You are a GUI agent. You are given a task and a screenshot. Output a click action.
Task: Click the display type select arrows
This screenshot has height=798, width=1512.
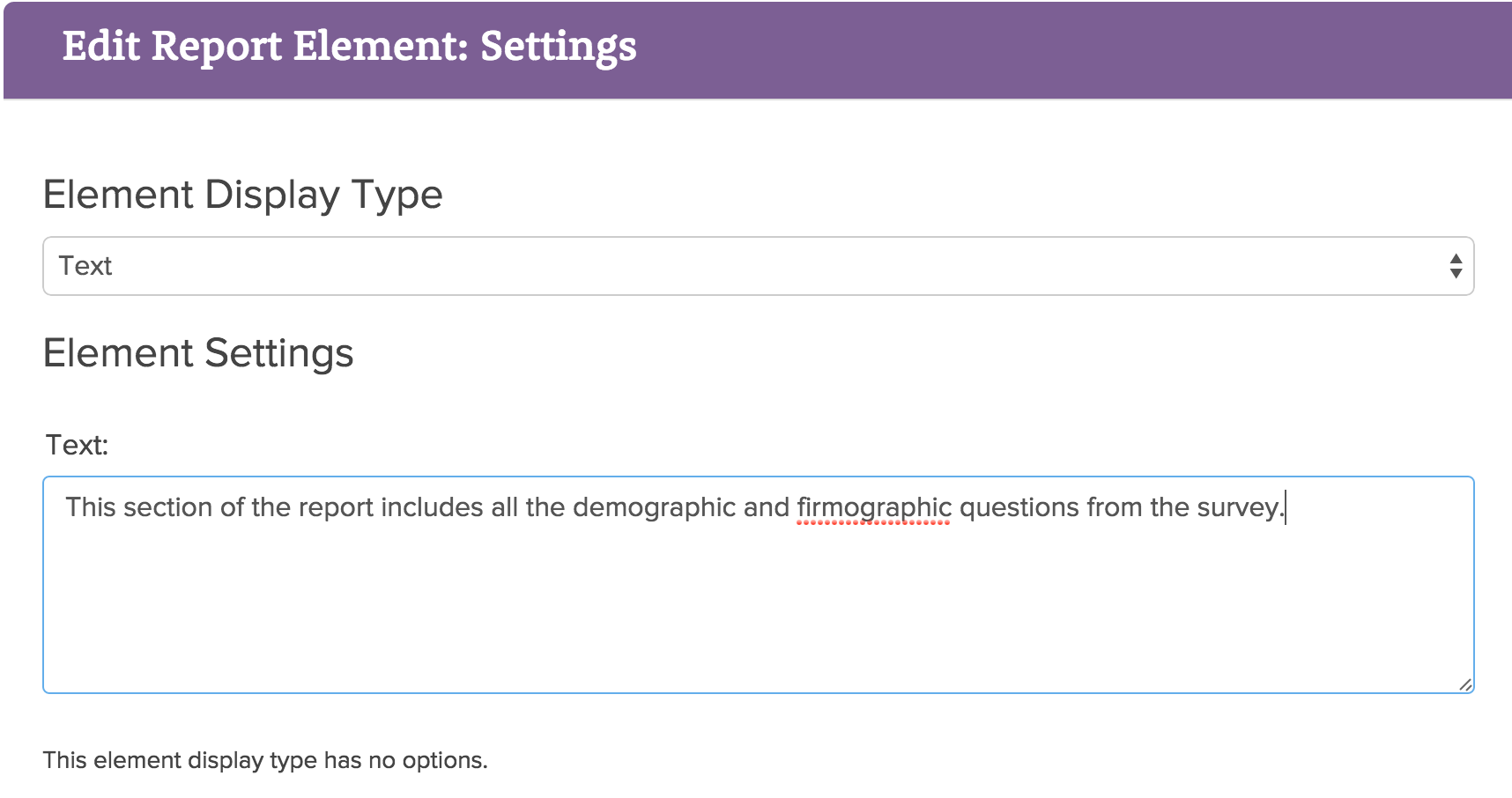[x=1456, y=266]
